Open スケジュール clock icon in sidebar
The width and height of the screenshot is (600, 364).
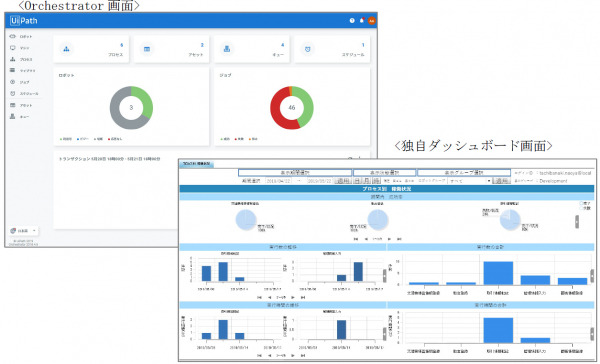pos(13,93)
